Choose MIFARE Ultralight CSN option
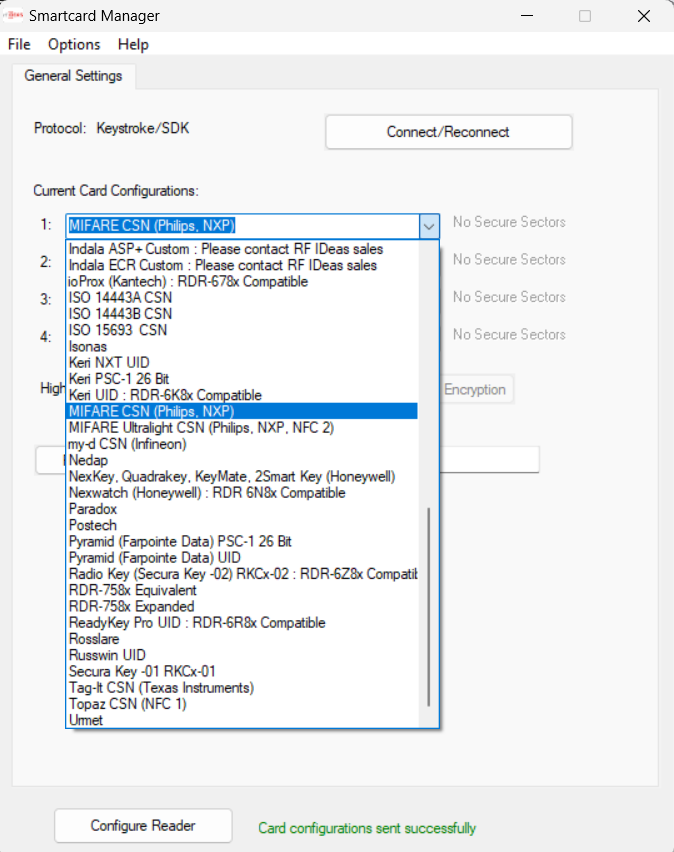 coord(242,428)
